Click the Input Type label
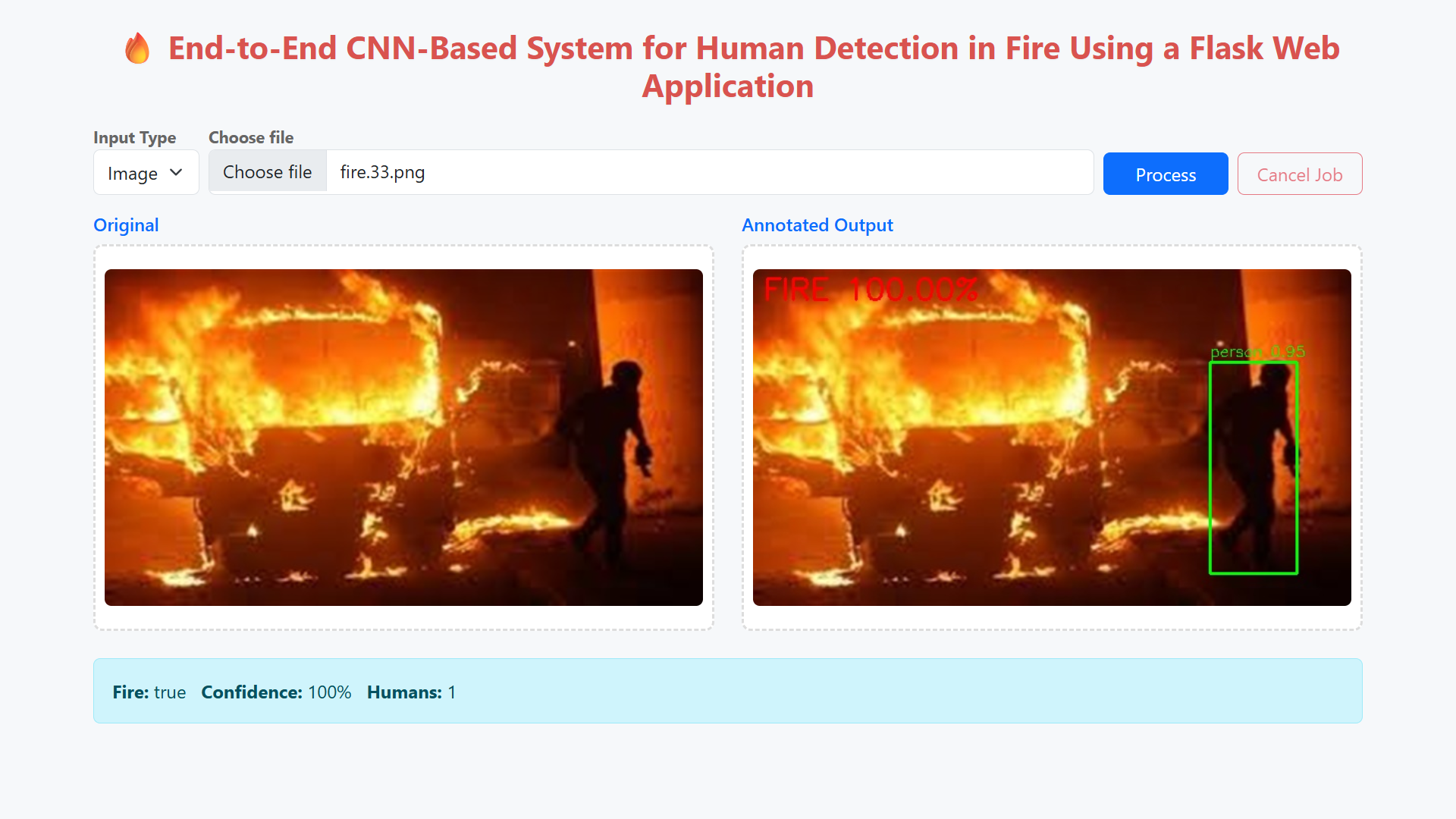Viewport: 1456px width, 819px height. point(135,137)
